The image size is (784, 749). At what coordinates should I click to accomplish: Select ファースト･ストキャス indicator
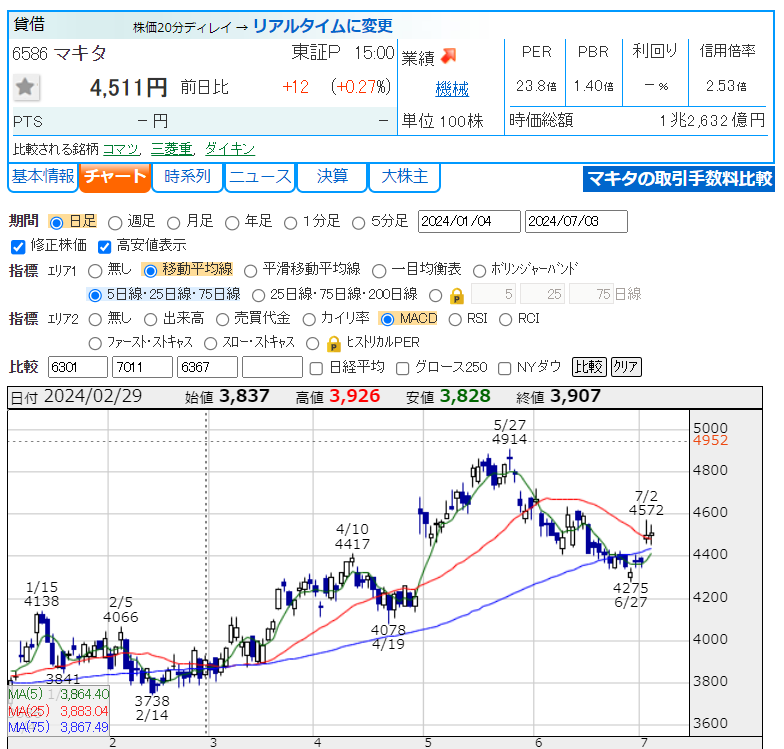[95, 344]
